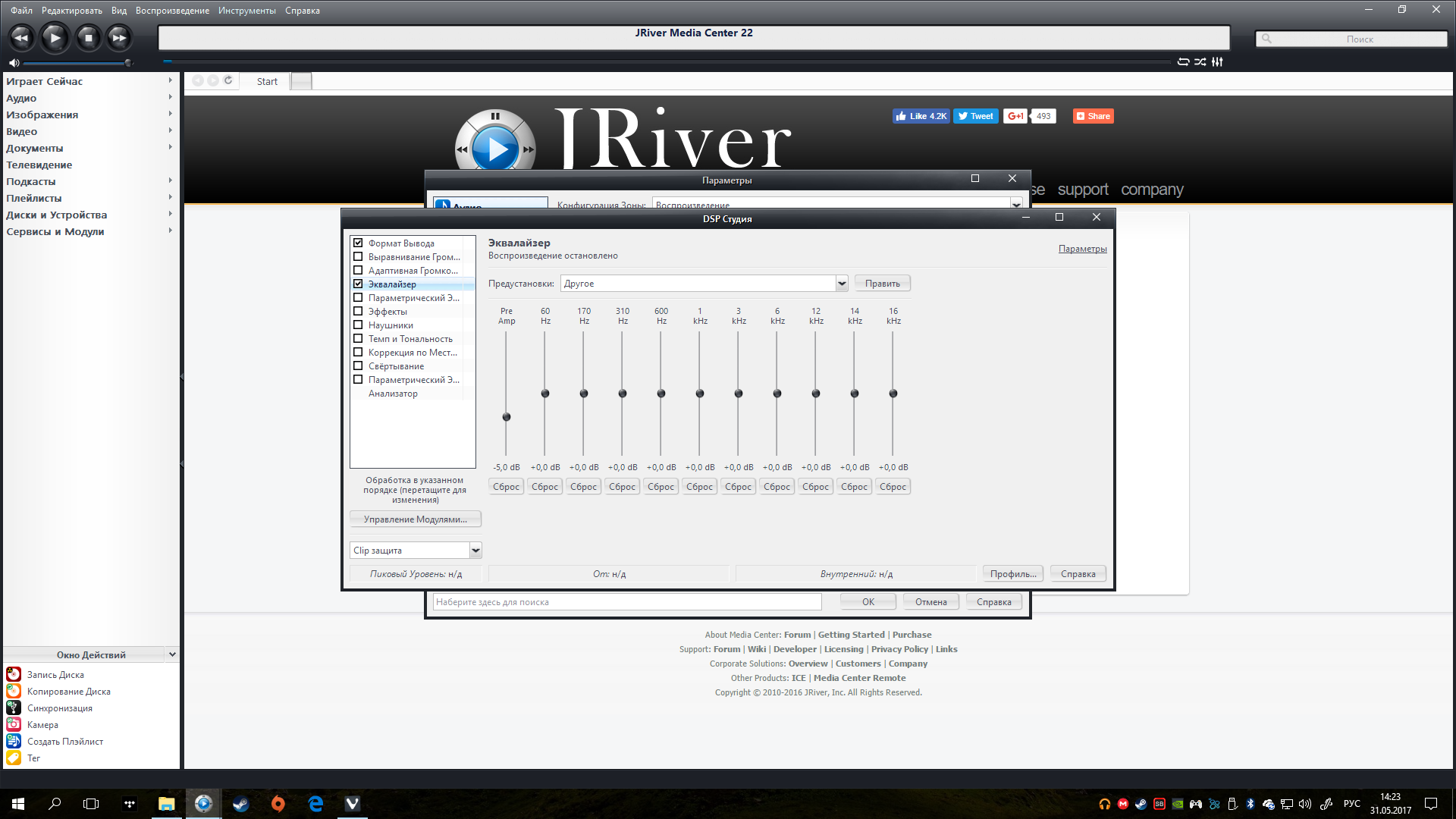Expand Плейлисты tree arrow
Image resolution: width=1456 pixels, height=819 pixels.
coord(171,197)
